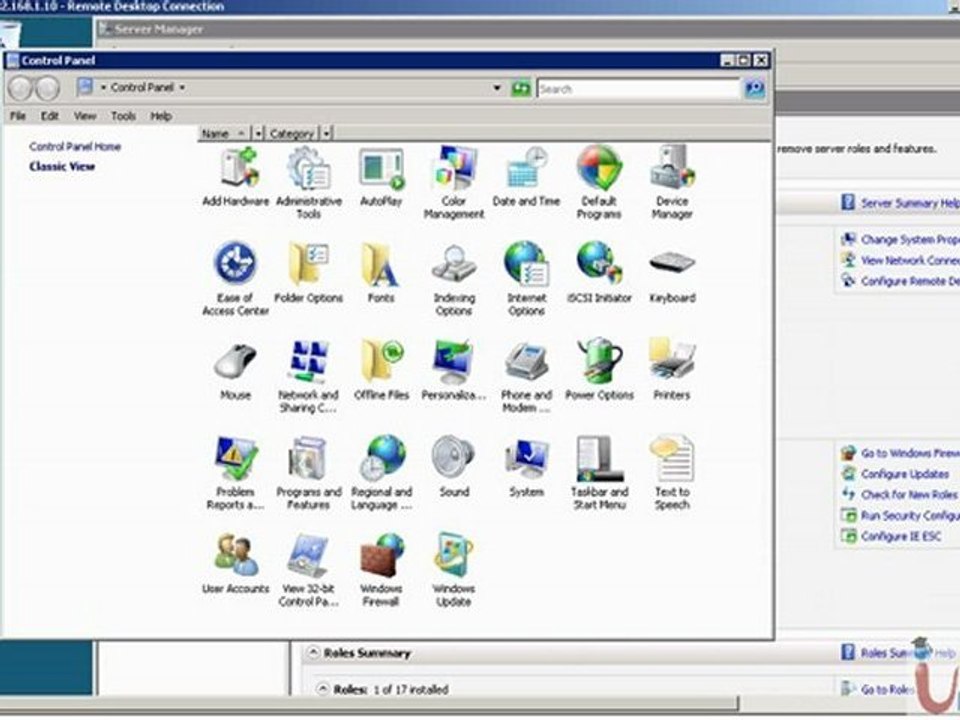Open Color Management
960x720 pixels.
pos(454,182)
